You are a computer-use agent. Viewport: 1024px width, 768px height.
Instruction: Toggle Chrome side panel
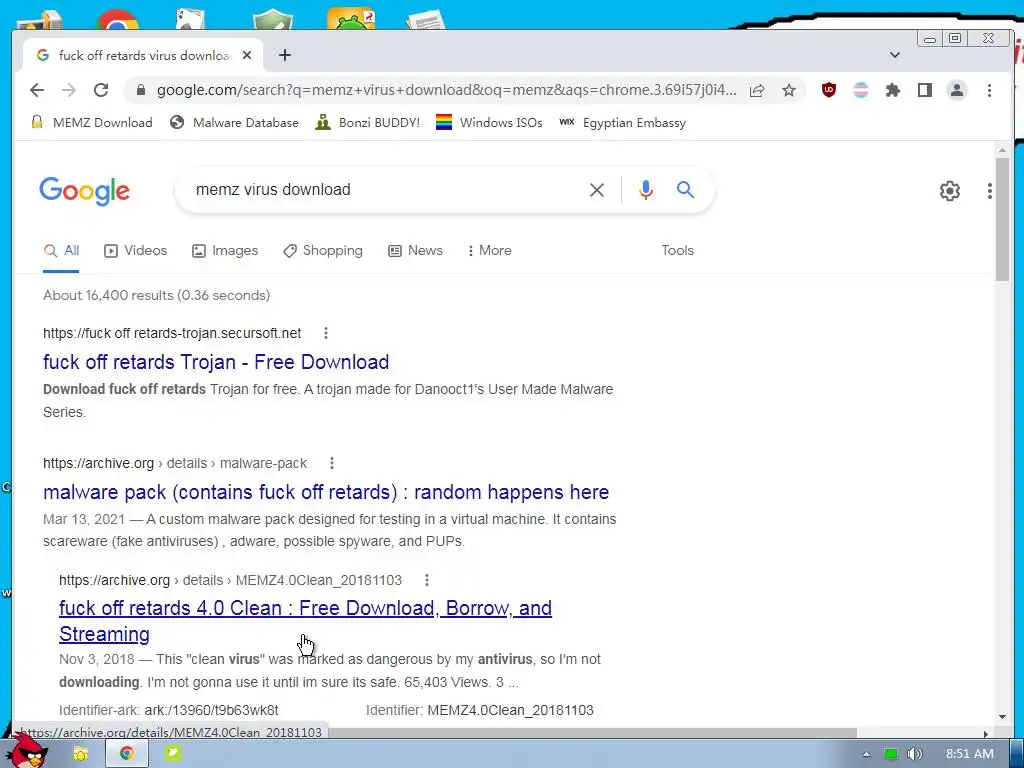[x=925, y=90]
